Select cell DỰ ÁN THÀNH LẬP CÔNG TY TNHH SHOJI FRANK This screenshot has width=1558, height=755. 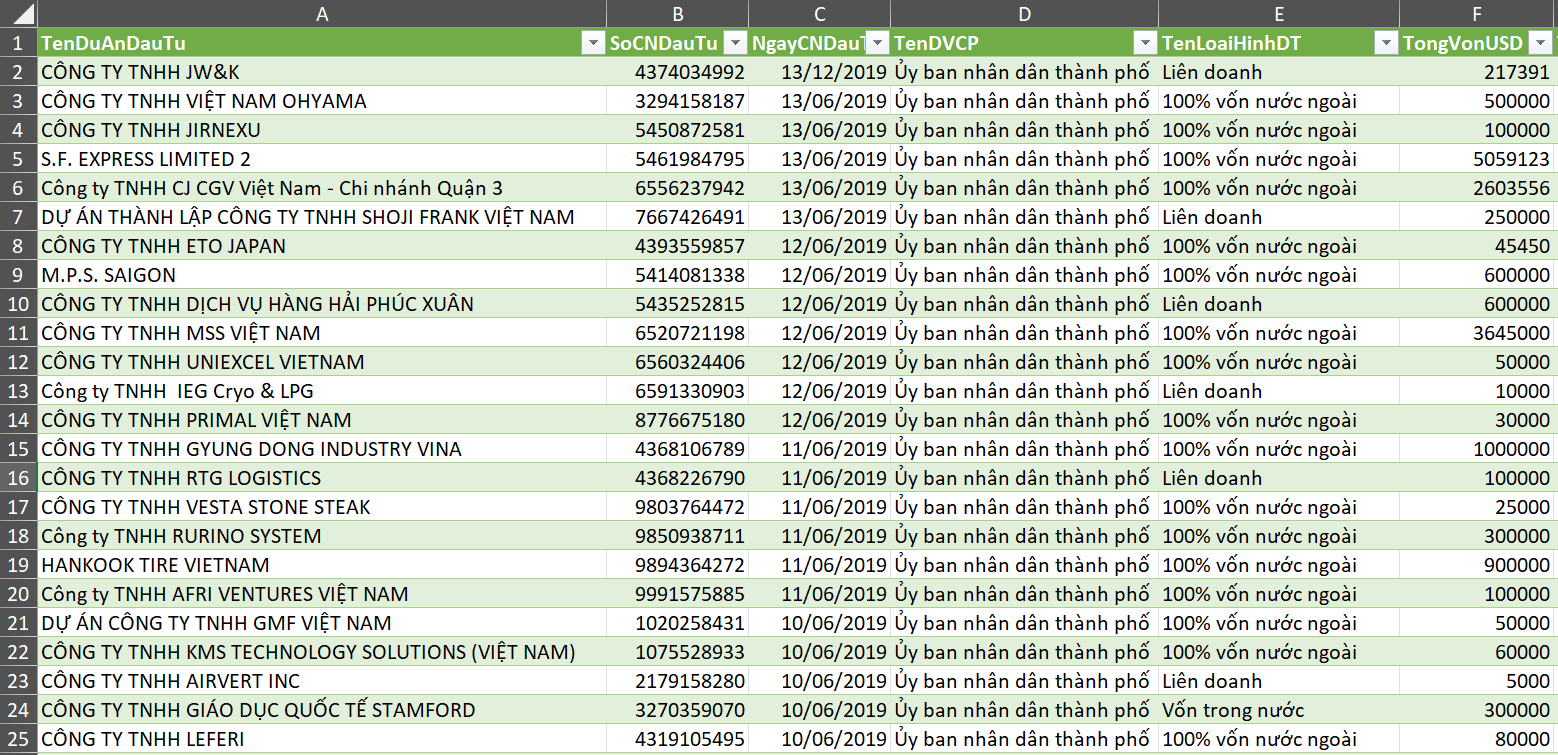coord(321,217)
